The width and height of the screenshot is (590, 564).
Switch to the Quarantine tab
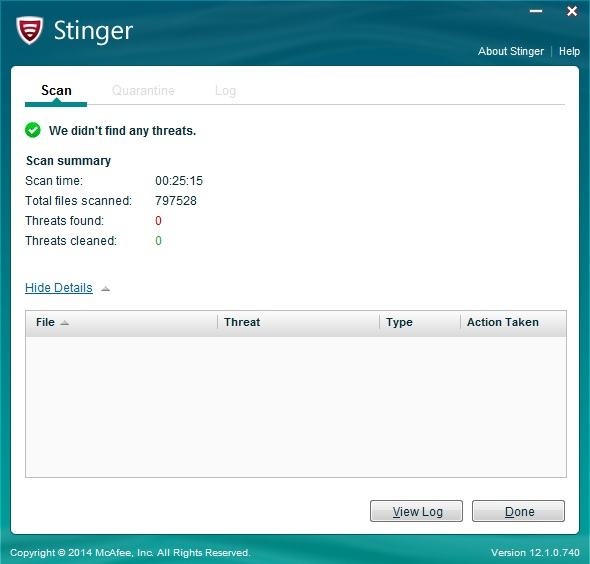click(143, 91)
